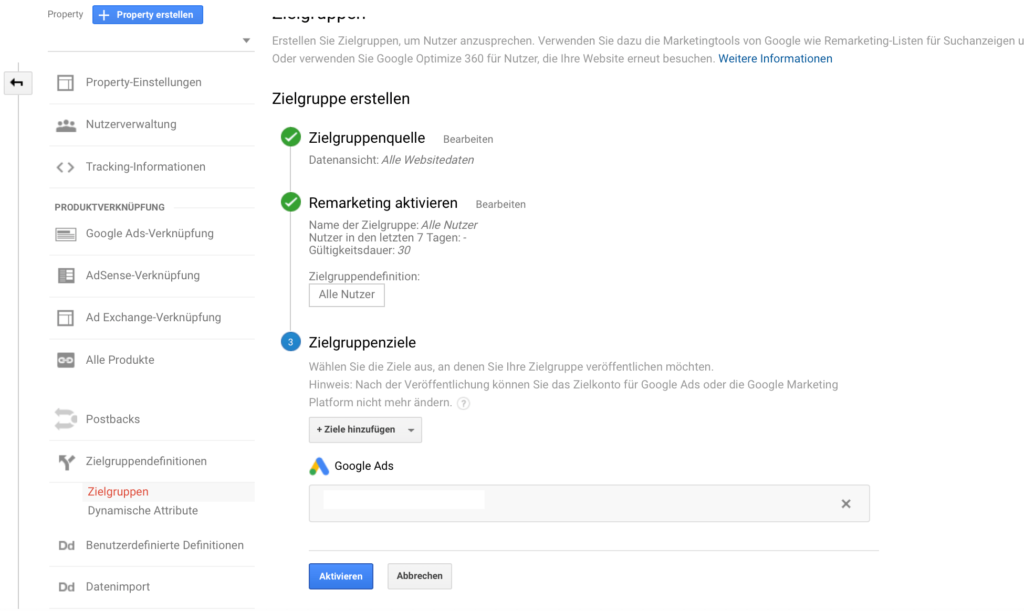Open the property selector dropdown arrow
The image size is (1024, 611).
[246, 40]
